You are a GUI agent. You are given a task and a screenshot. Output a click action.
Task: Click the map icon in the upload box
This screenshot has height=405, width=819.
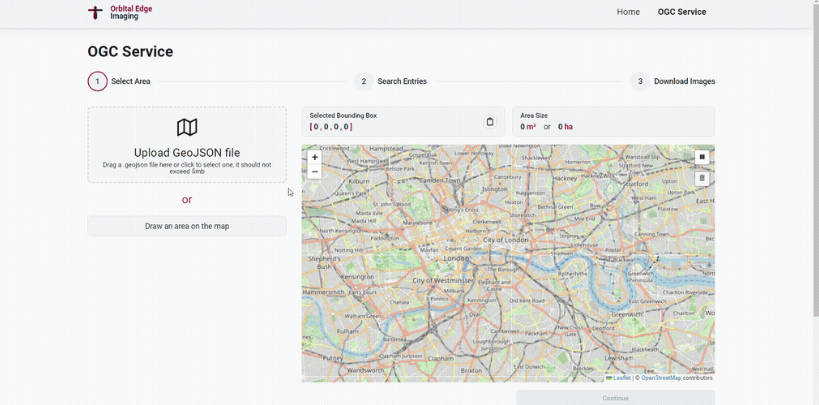pyautogui.click(x=187, y=127)
